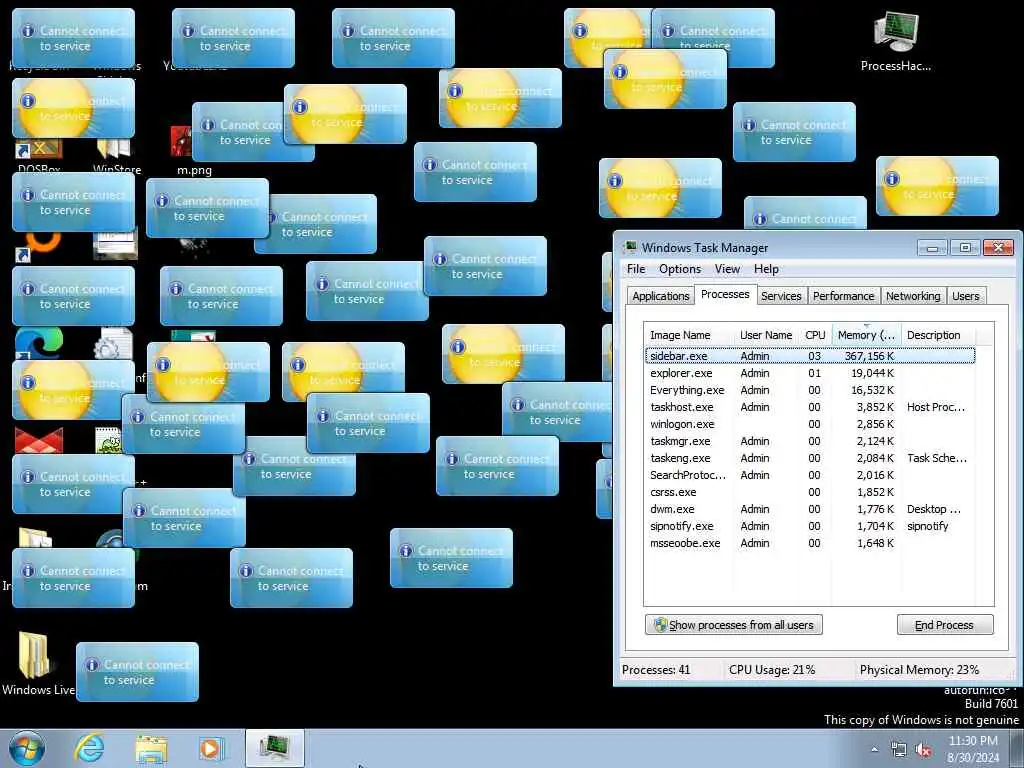Image resolution: width=1024 pixels, height=768 pixels.
Task: Click the CPU Usage: 21% status entry
Action: 772,669
